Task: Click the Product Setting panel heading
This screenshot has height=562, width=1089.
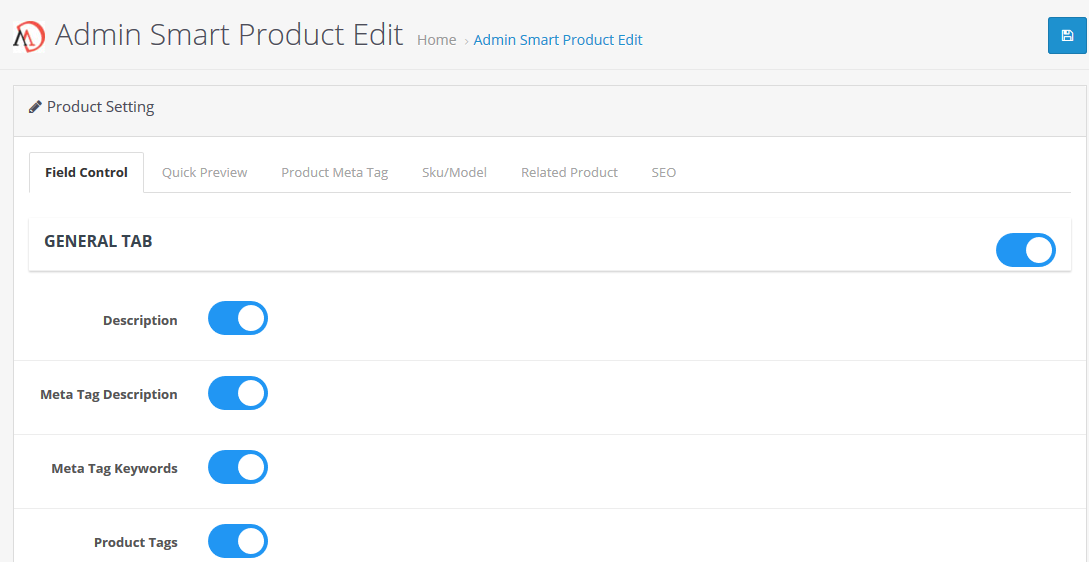Action: (x=100, y=107)
